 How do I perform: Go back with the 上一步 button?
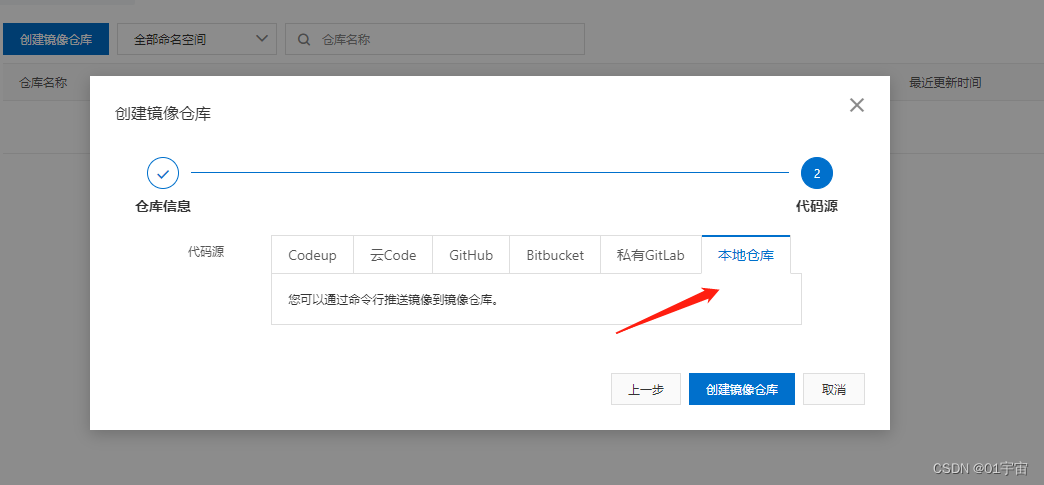pyautogui.click(x=646, y=389)
